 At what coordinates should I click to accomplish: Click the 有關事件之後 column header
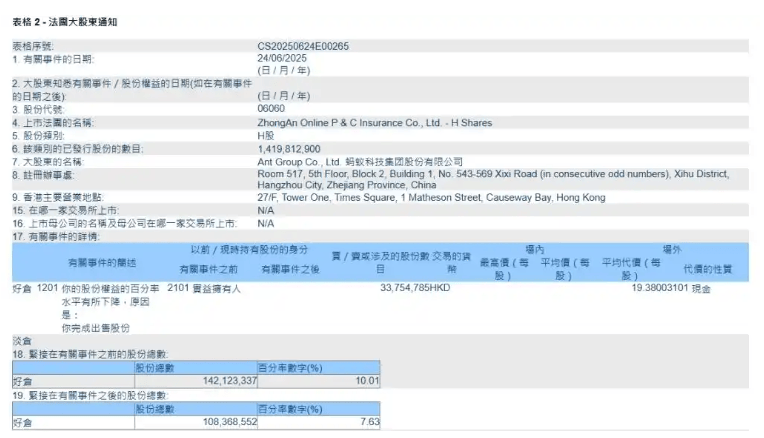290,269
